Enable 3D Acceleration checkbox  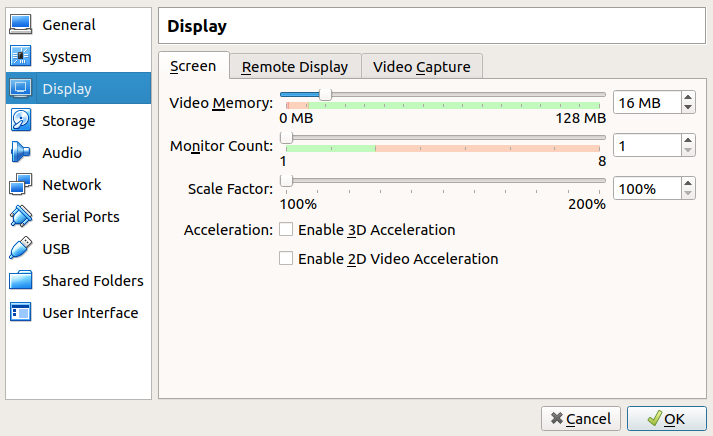pos(287,230)
